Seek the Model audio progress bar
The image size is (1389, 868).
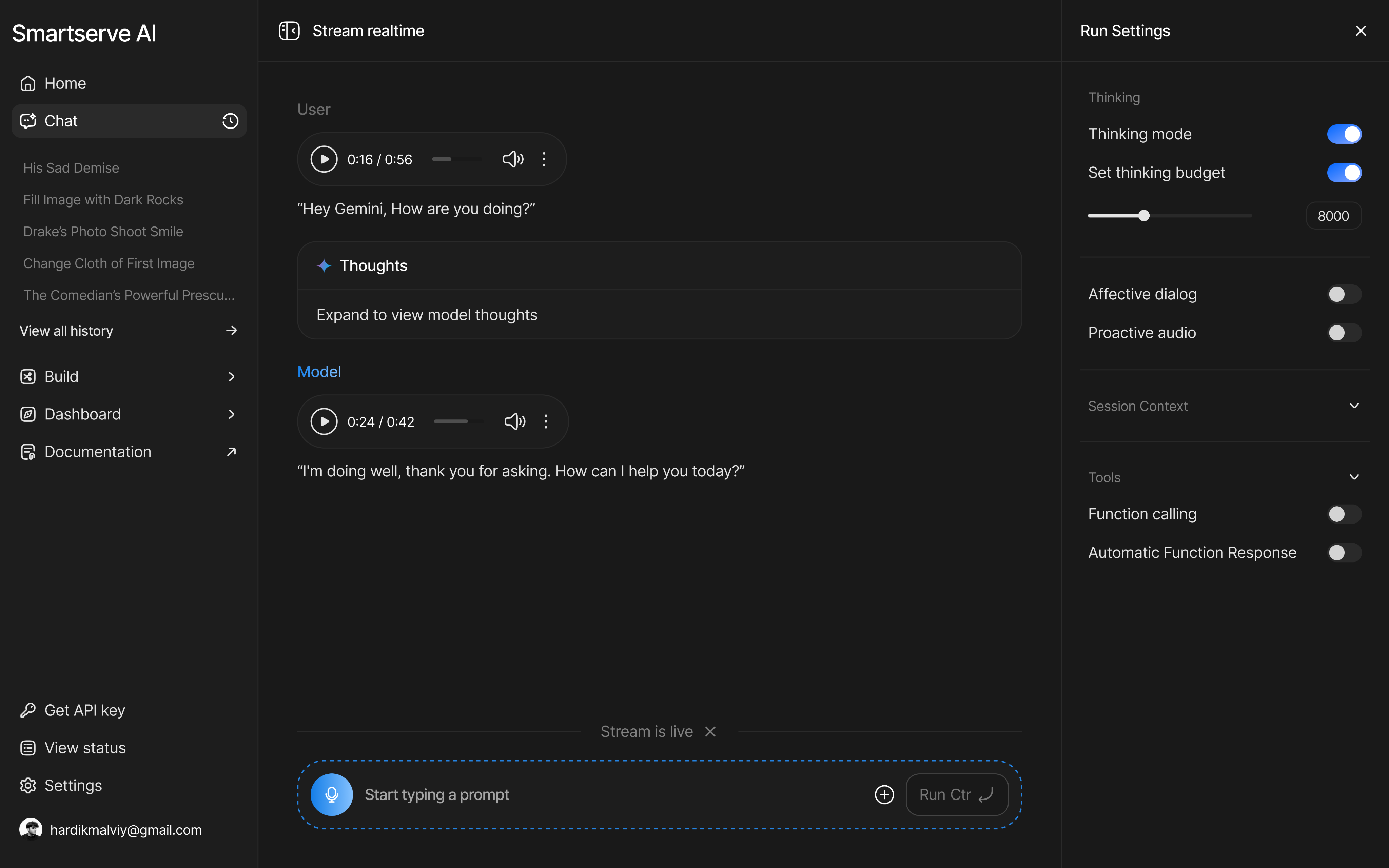click(x=458, y=421)
